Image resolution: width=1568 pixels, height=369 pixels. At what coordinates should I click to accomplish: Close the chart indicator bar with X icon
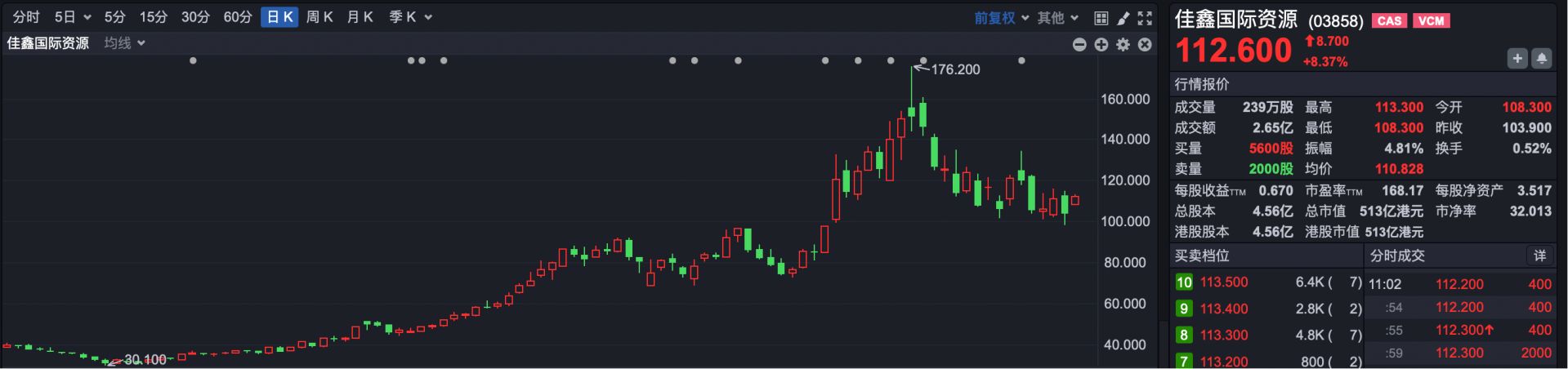tap(1145, 45)
